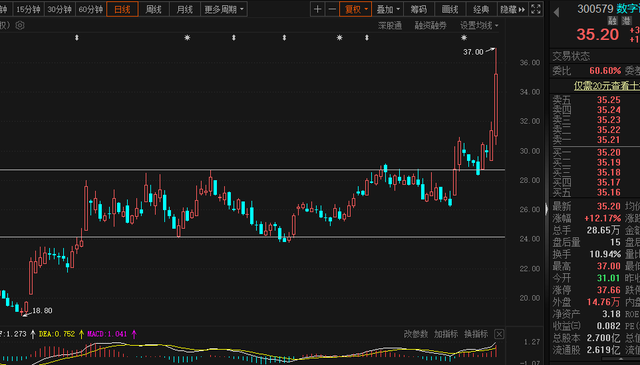Click the 隐藏 double-arrow hide button
Viewport: 640px width, 365px height.
point(513,9)
